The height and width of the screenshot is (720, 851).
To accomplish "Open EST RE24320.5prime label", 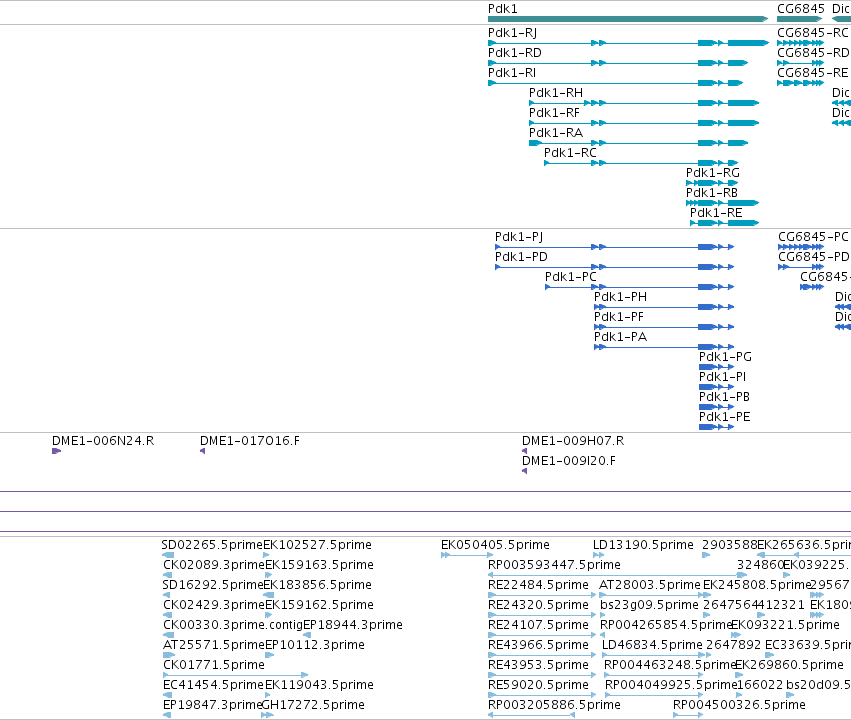I will point(538,605).
